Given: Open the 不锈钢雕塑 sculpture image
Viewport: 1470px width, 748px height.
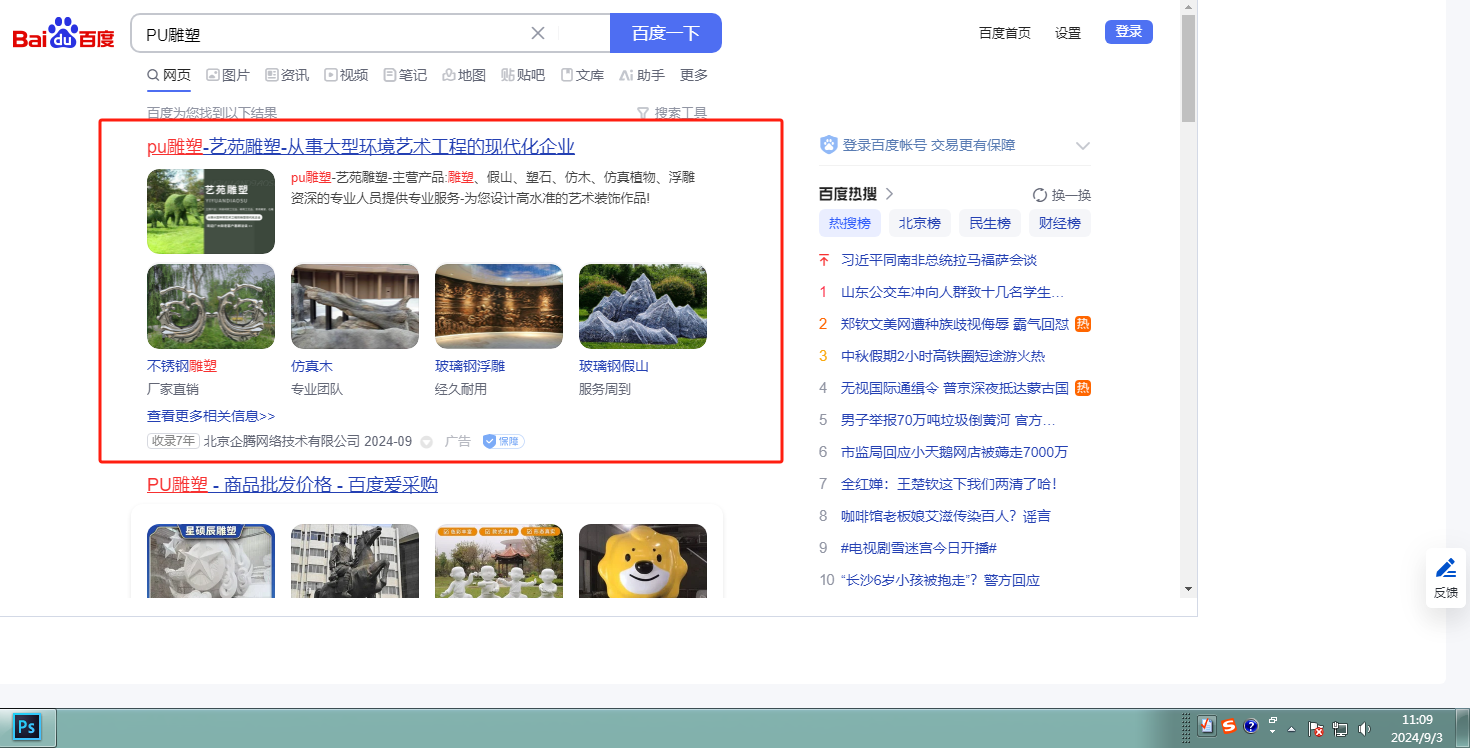Looking at the screenshot, I should tap(211, 306).
